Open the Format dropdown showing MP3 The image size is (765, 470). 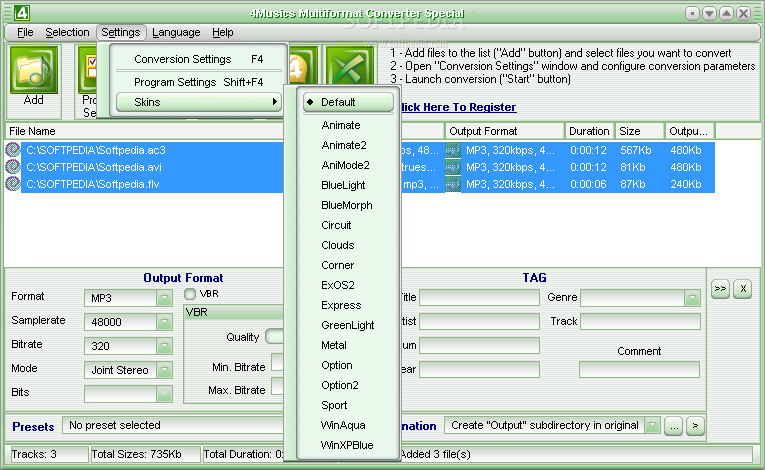pos(164,298)
